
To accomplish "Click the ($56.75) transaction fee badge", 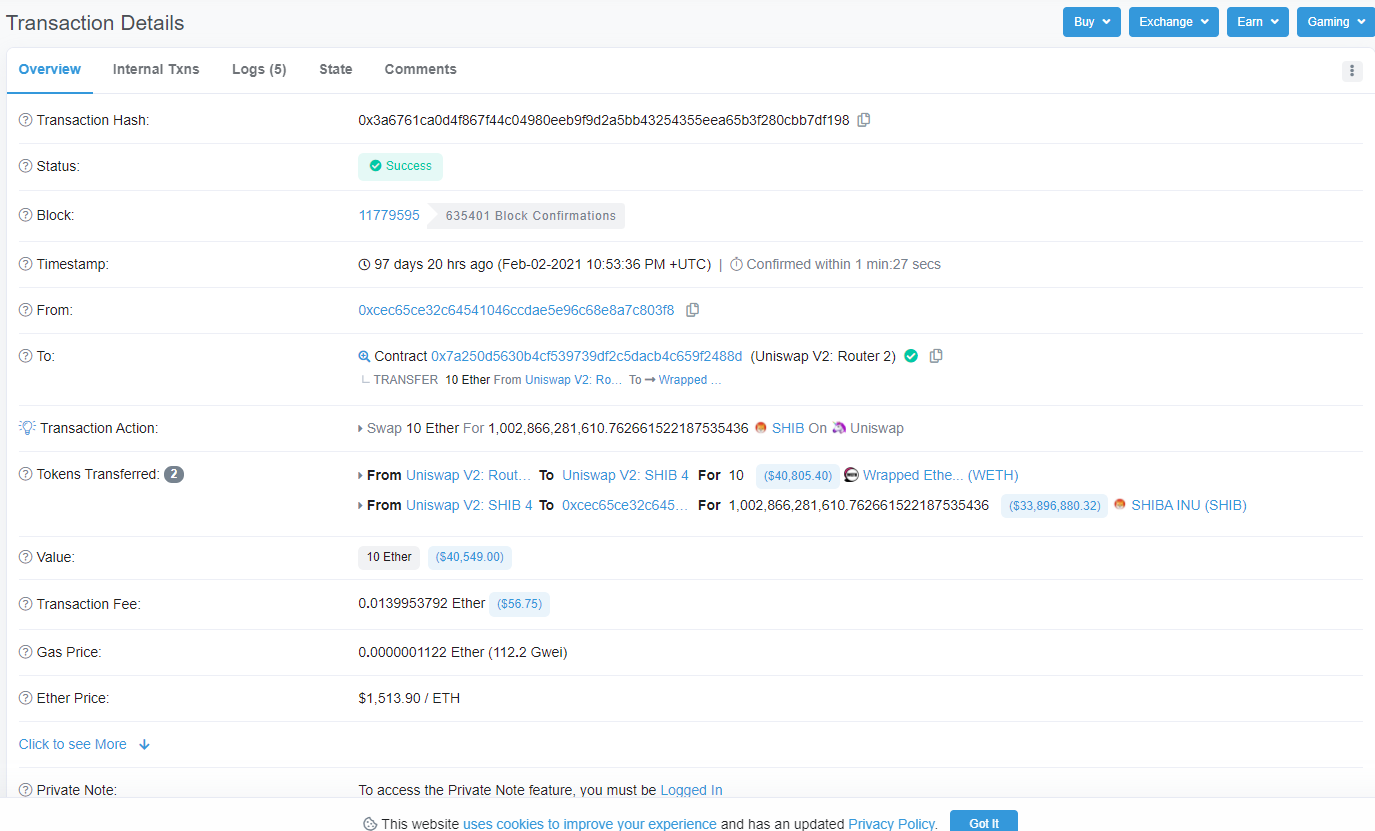I will pos(519,604).
